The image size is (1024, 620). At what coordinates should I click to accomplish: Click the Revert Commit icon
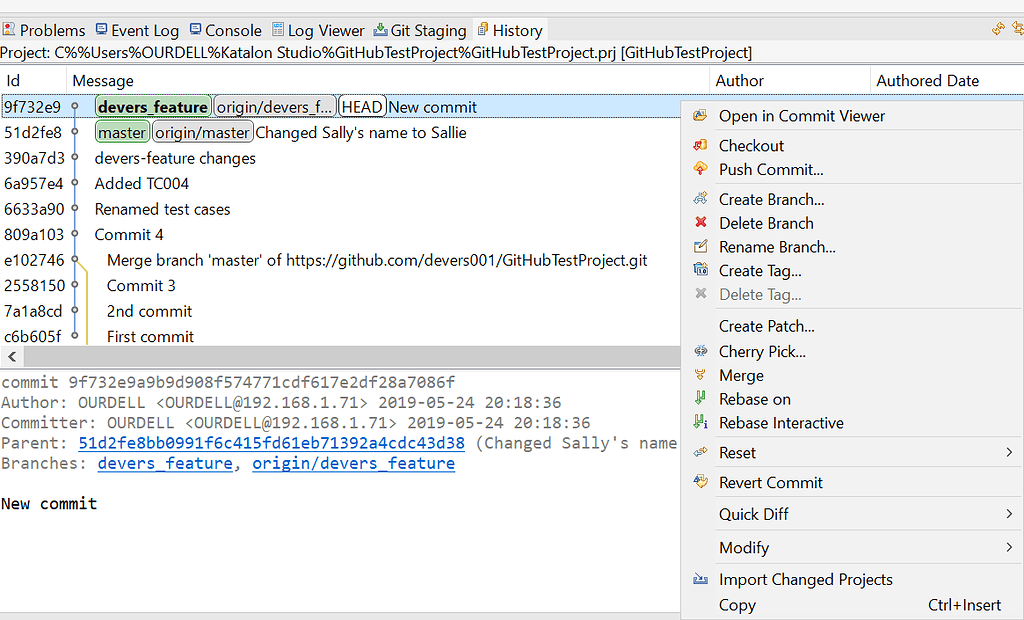700,482
